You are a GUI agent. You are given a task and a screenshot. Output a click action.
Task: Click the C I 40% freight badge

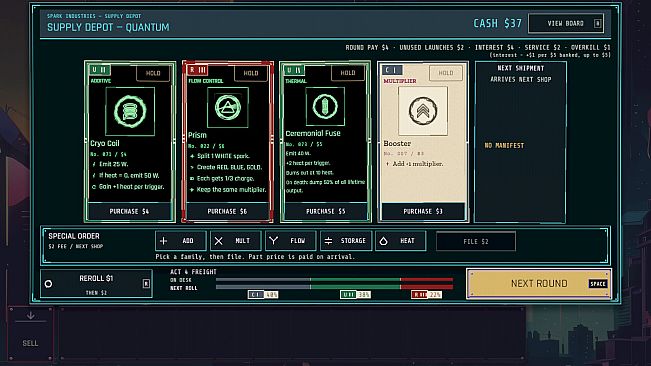point(263,295)
